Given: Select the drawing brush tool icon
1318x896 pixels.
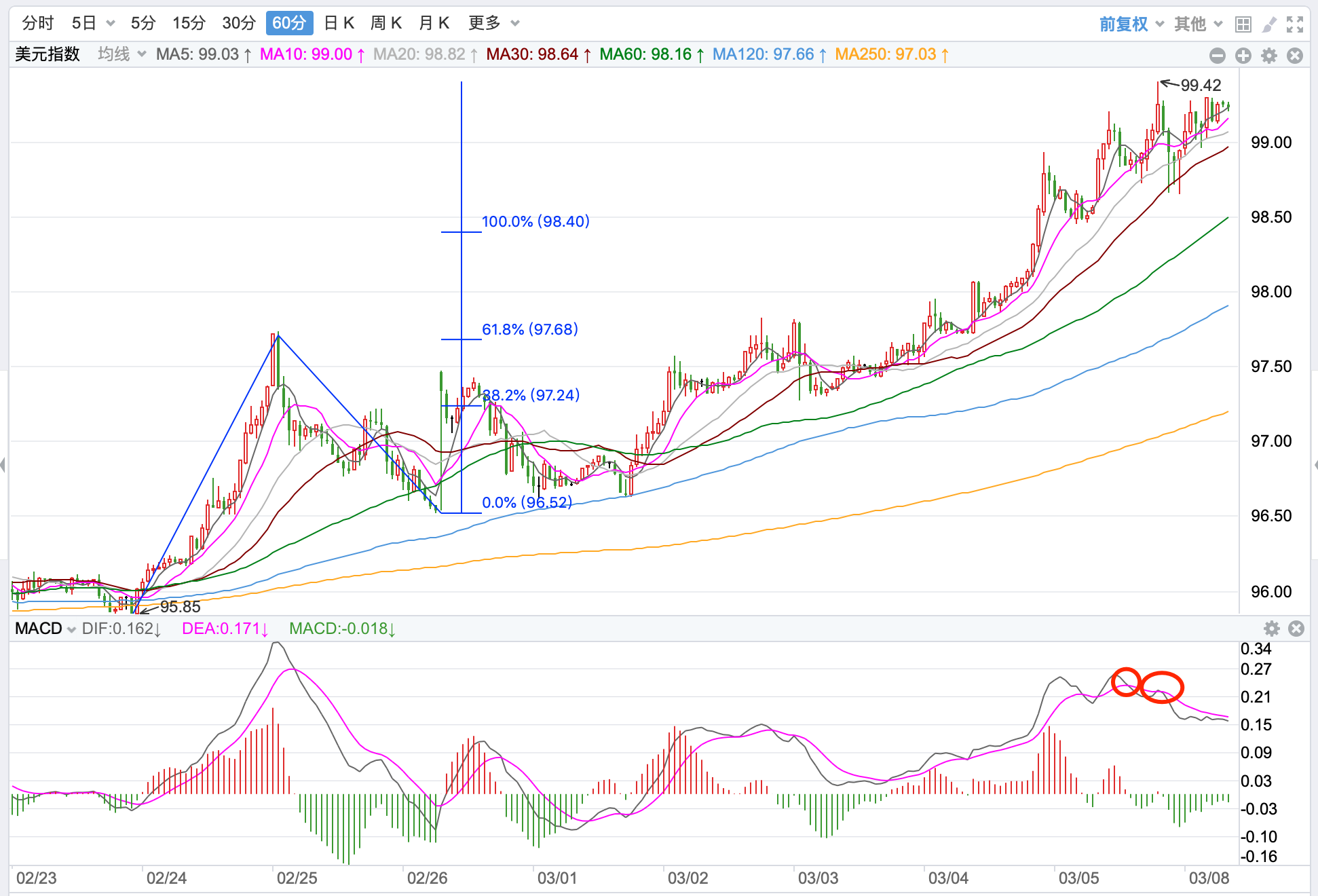Looking at the screenshot, I should (1268, 24).
